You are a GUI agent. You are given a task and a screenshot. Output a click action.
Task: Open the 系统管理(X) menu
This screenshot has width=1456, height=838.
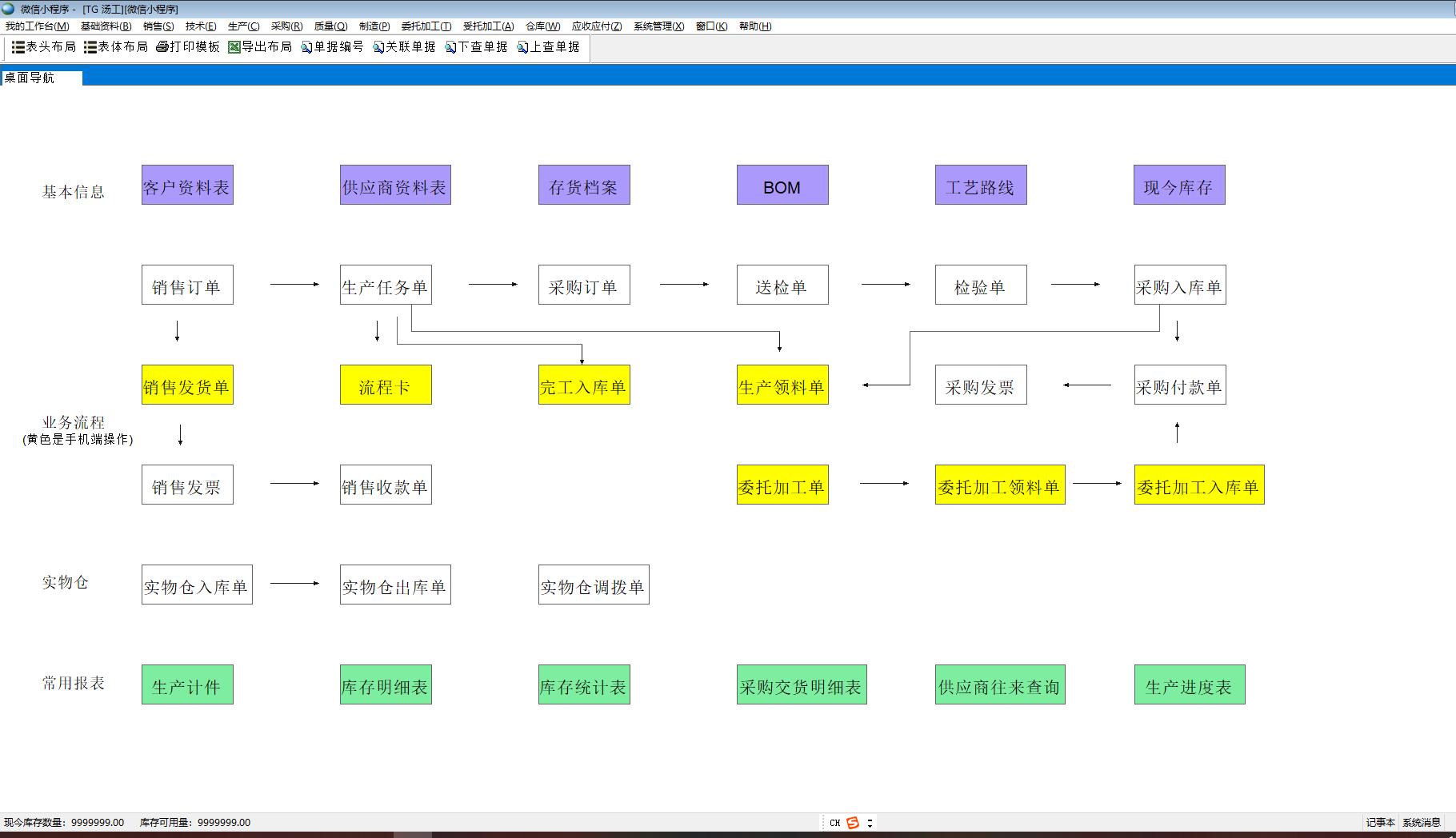tap(658, 26)
